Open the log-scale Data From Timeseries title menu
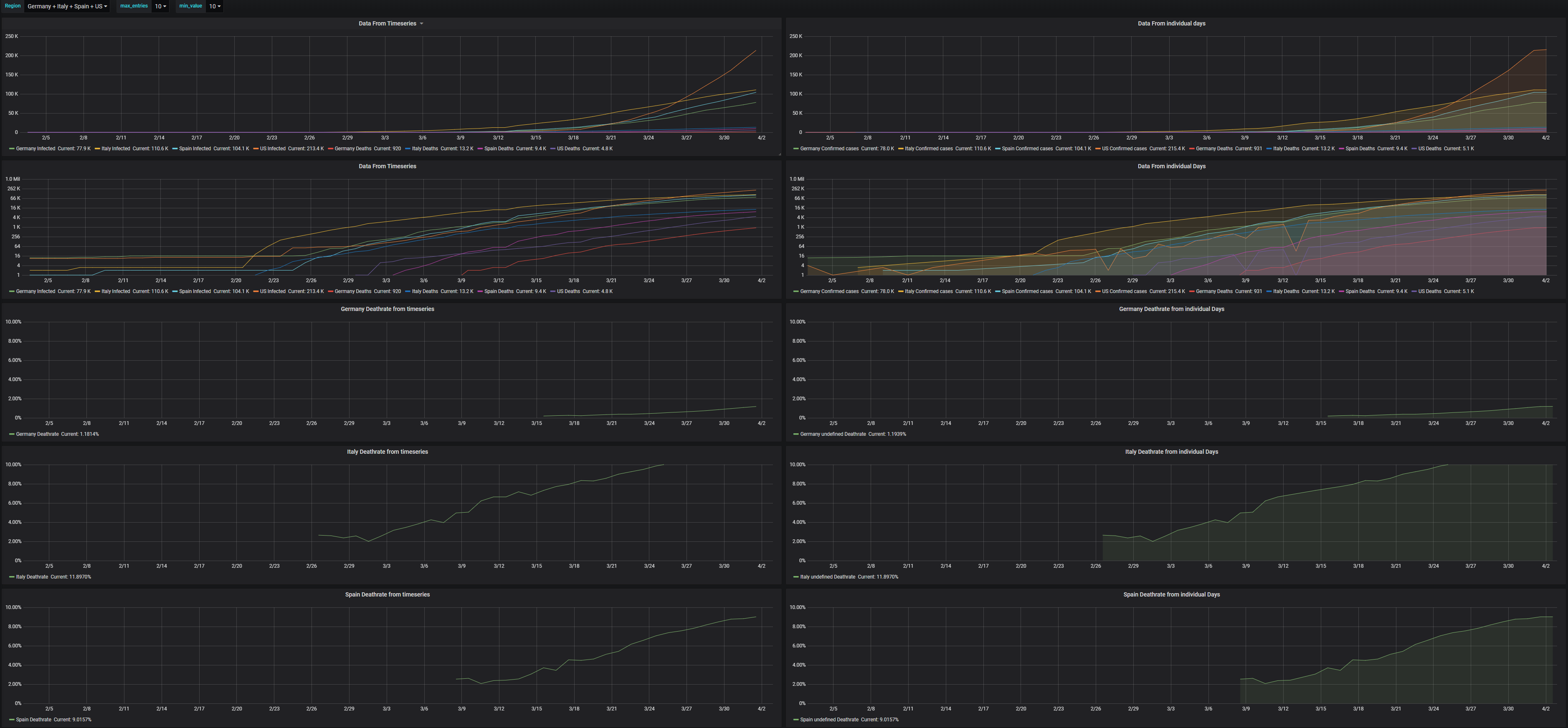The height and width of the screenshot is (728, 1568). [x=387, y=166]
